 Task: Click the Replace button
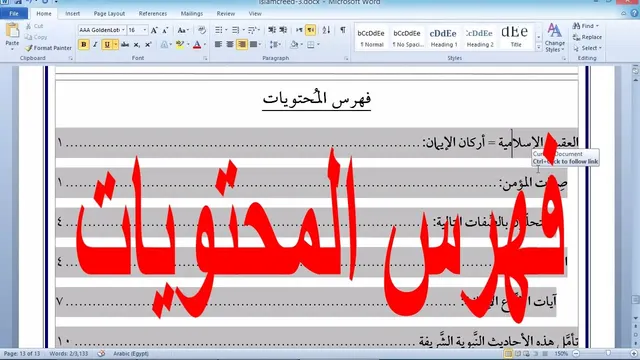(x=587, y=37)
